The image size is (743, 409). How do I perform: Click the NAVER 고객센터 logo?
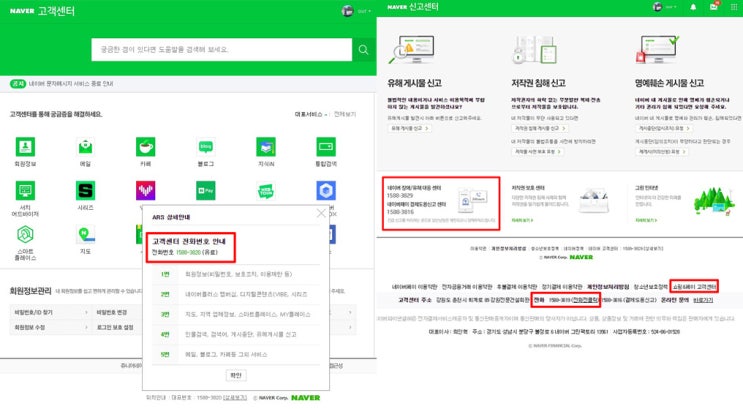pyautogui.click(x=42, y=11)
